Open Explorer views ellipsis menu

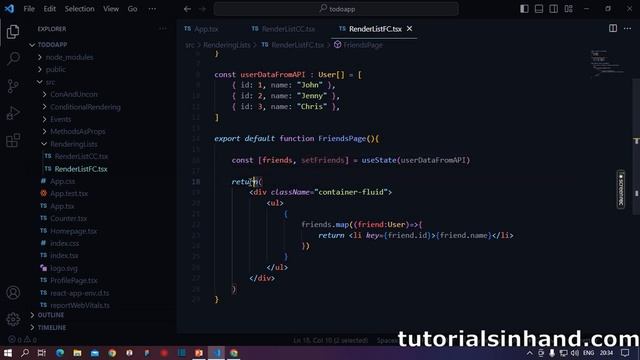click(x=162, y=29)
